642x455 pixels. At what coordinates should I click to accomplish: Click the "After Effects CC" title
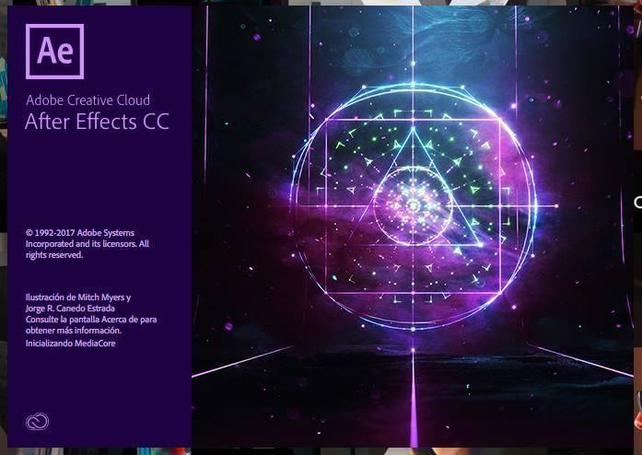click(97, 123)
